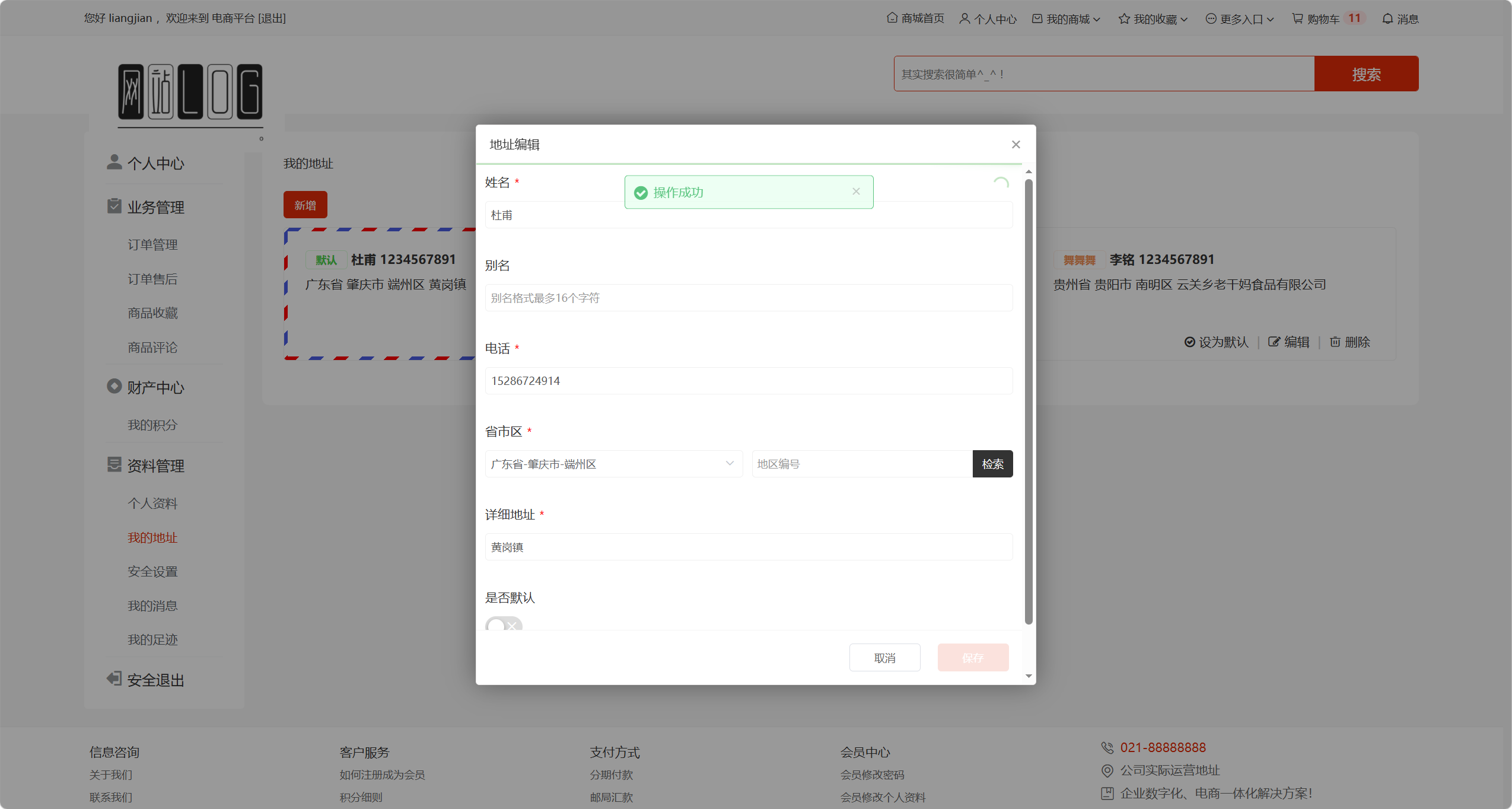Open 安全设置 in sidebar
The height and width of the screenshot is (809, 1512).
(152, 571)
